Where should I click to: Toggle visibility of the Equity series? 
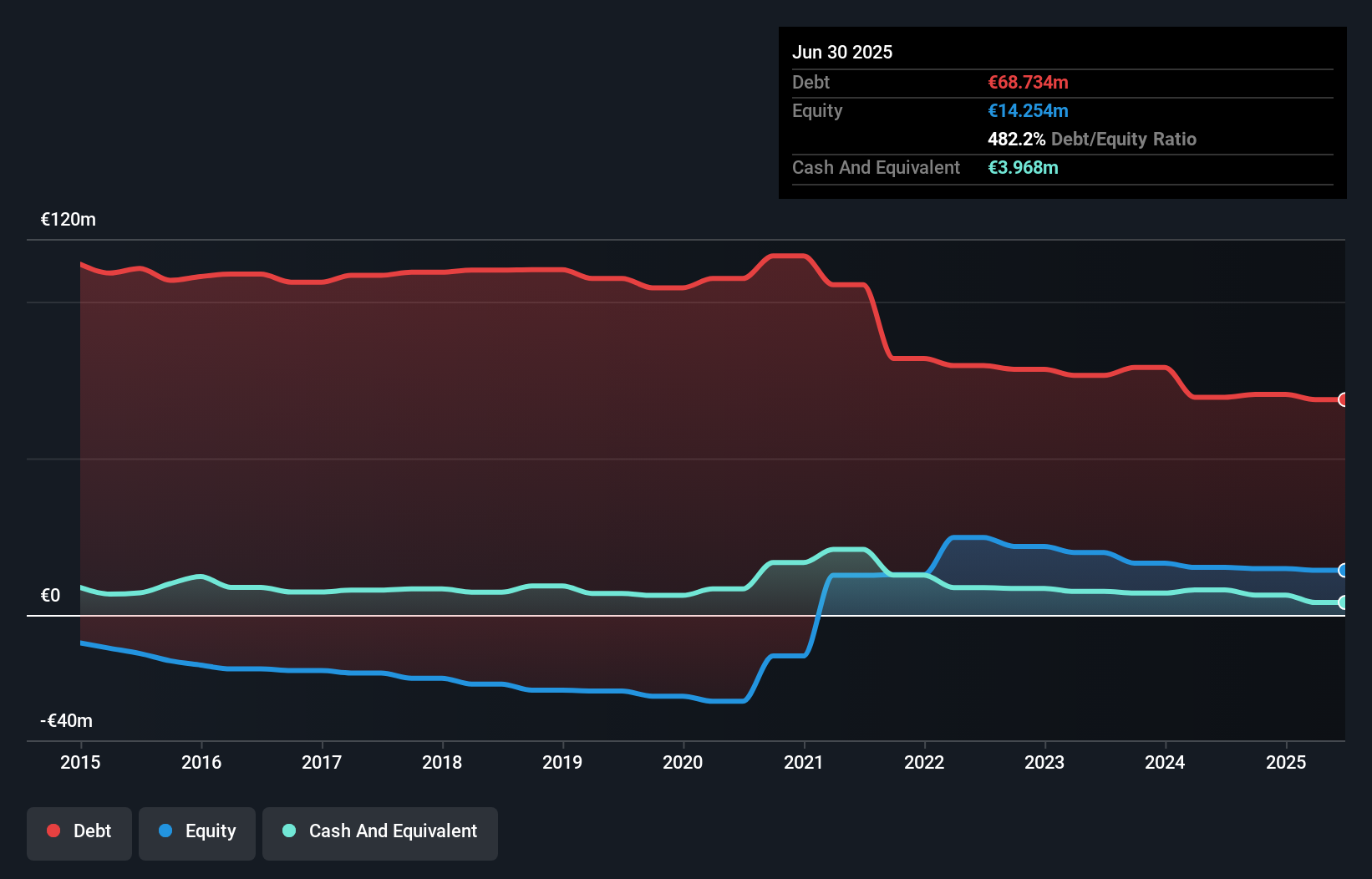pos(196,832)
